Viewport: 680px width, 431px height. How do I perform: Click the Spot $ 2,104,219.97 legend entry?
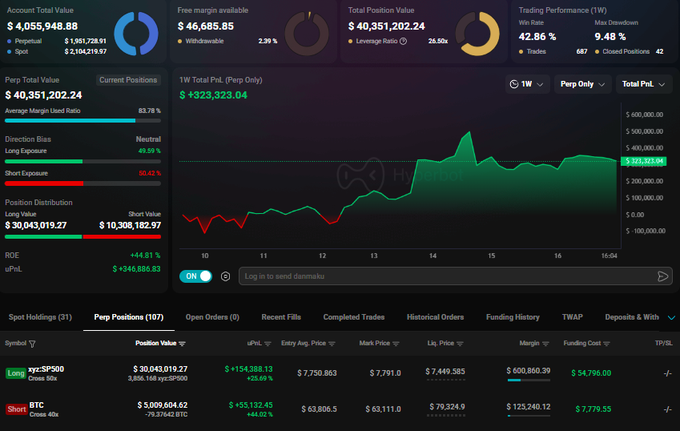pyautogui.click(x=57, y=52)
